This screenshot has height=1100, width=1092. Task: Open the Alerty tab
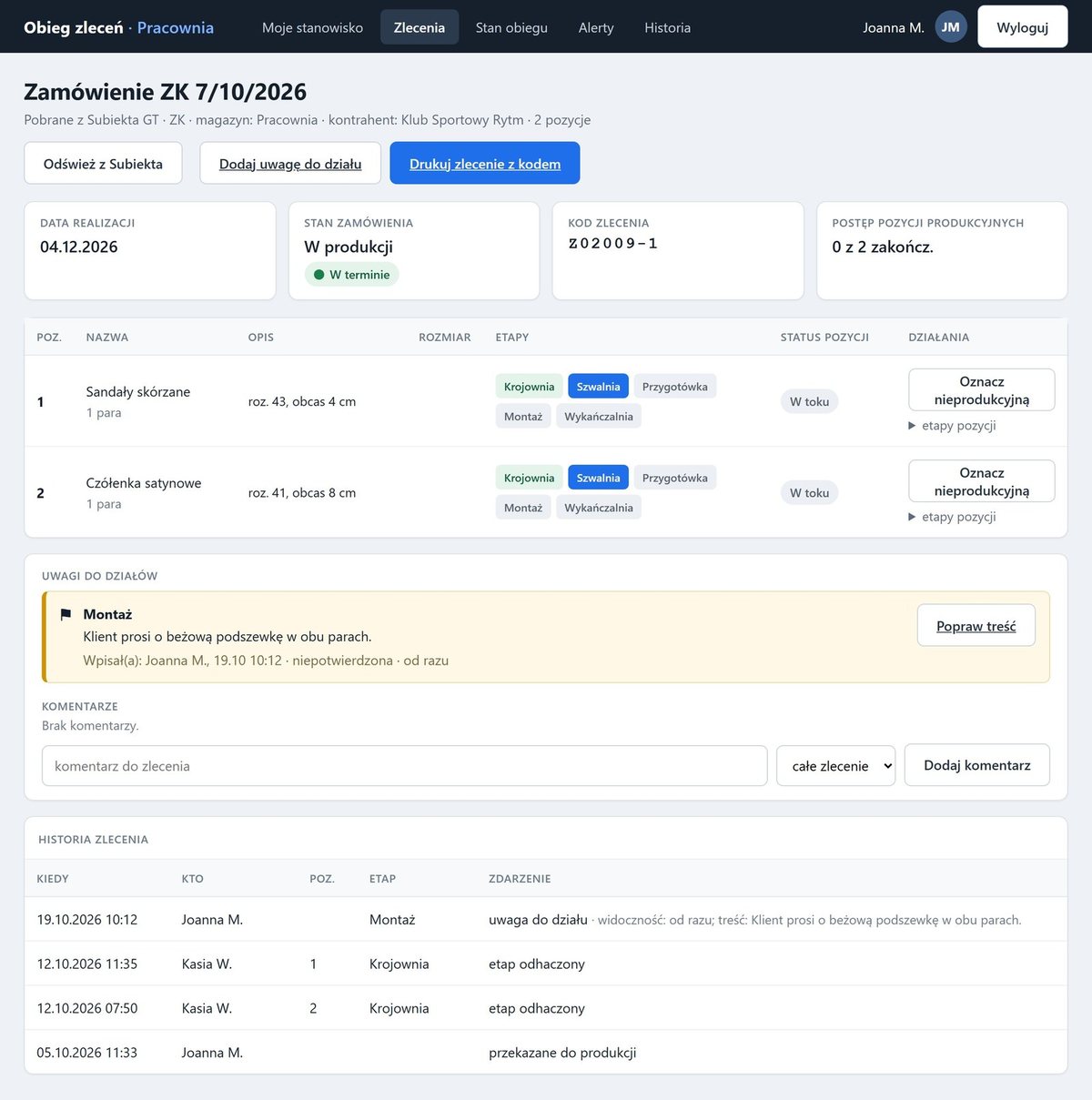pos(596,27)
